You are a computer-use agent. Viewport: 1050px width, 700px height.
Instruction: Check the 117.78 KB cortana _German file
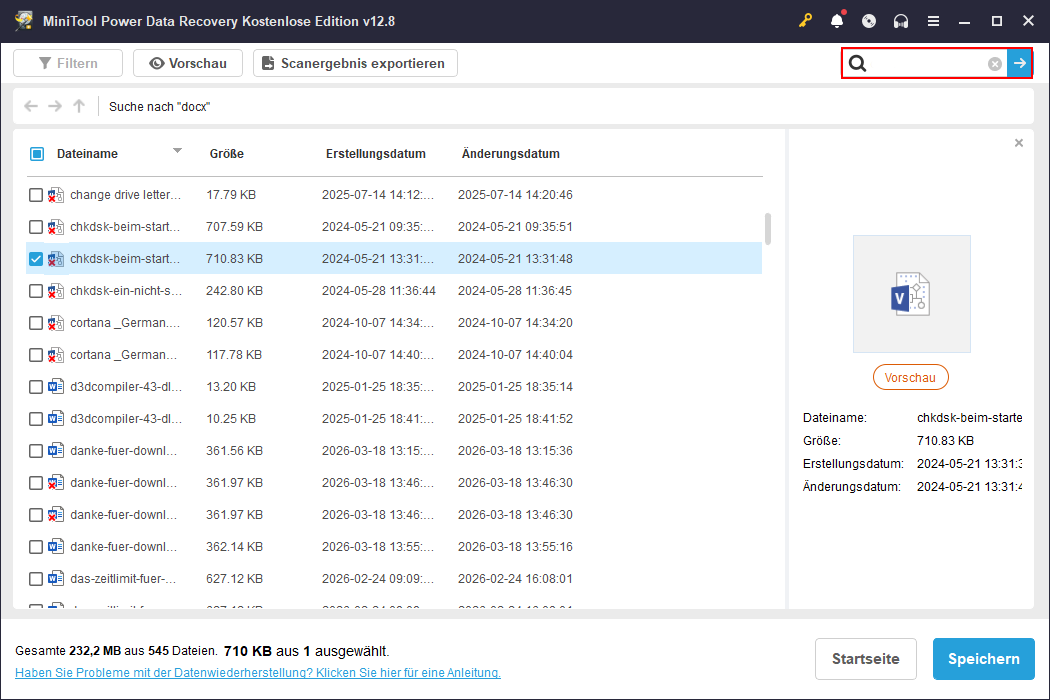point(36,355)
